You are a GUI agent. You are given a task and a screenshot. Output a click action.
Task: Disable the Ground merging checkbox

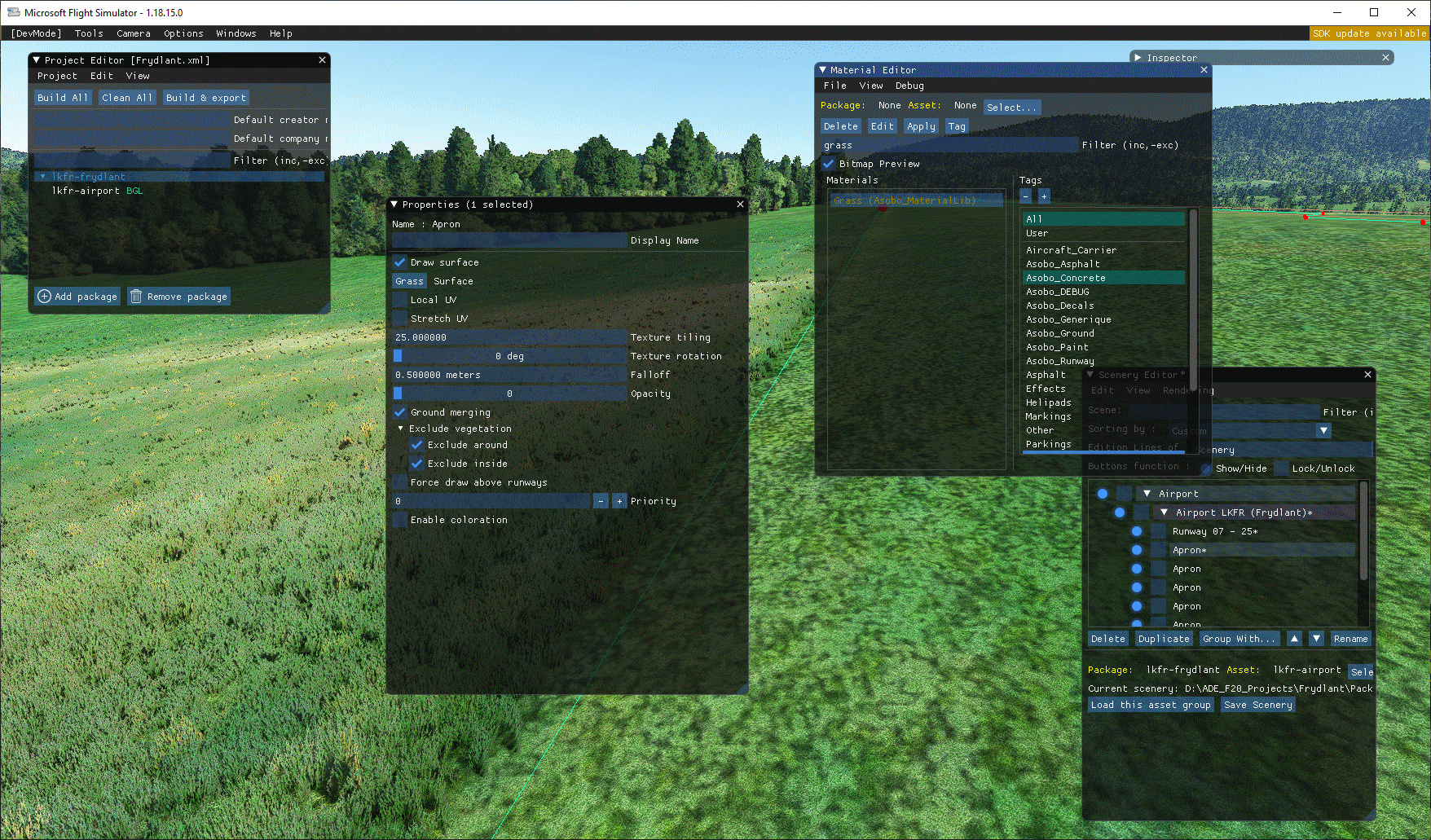click(x=399, y=412)
